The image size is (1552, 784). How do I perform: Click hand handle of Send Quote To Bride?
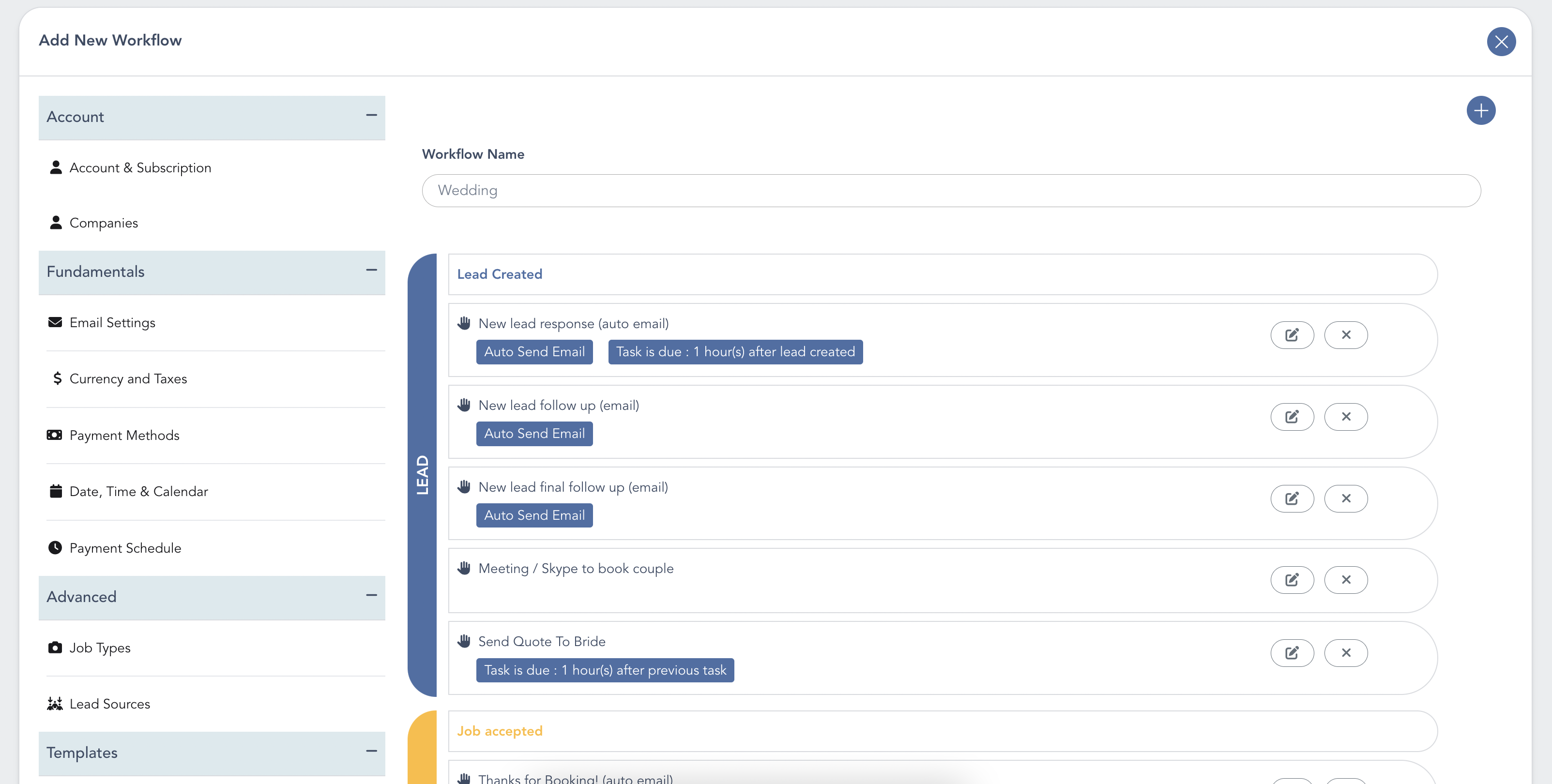click(x=463, y=641)
